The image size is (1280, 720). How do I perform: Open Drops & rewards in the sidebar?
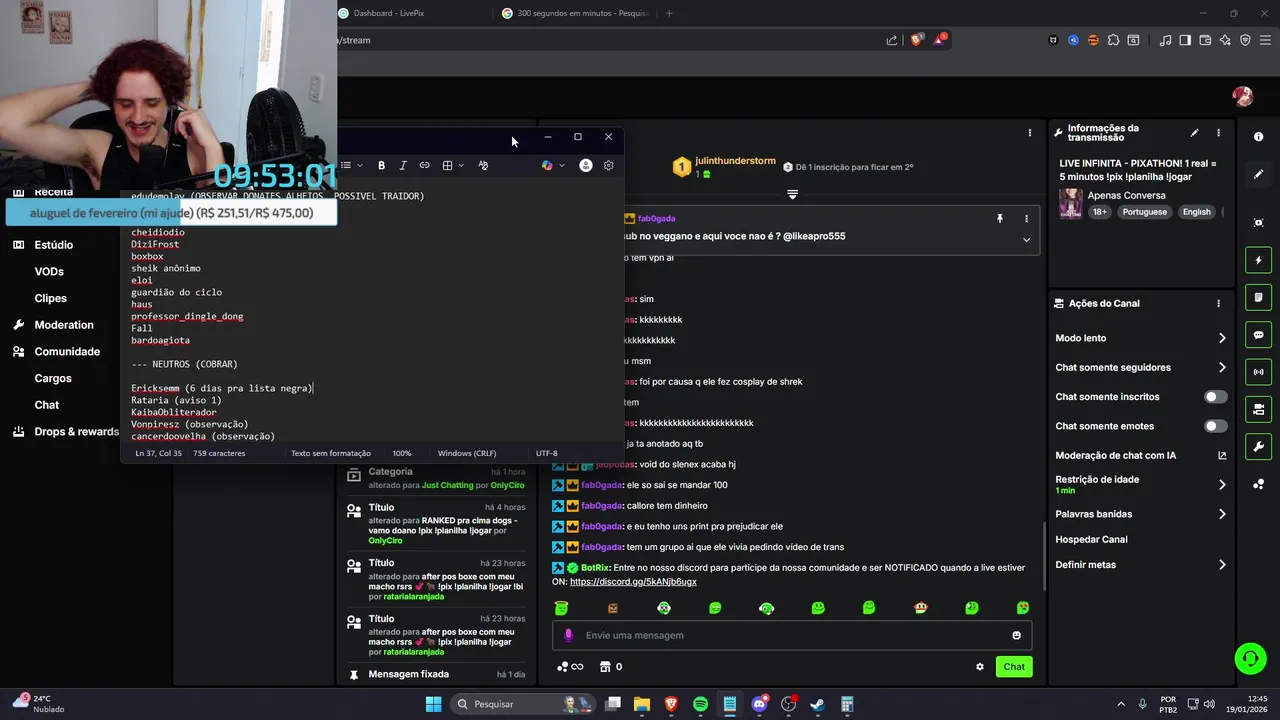76,432
